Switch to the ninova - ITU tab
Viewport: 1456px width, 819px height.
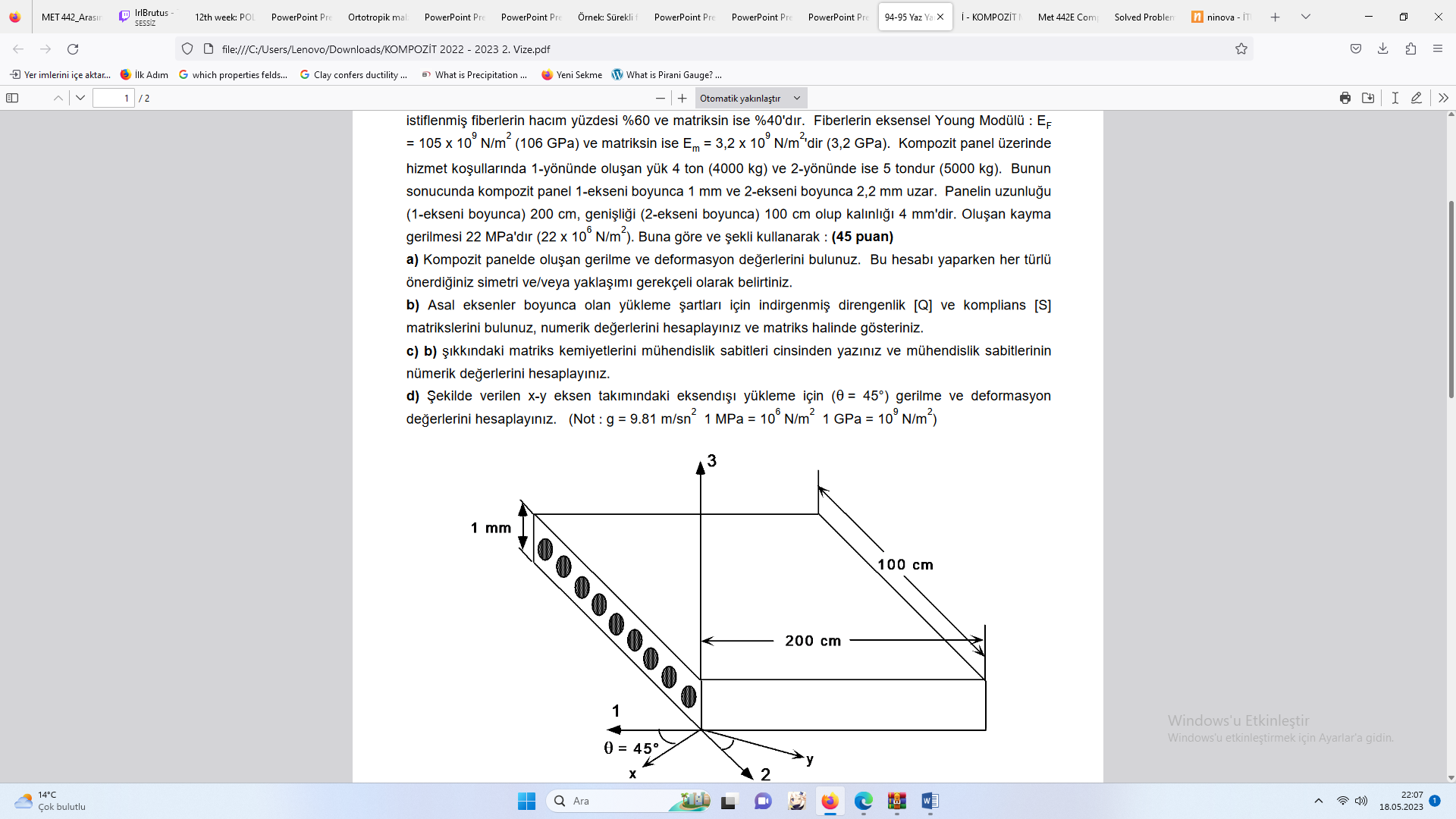coord(1221,17)
